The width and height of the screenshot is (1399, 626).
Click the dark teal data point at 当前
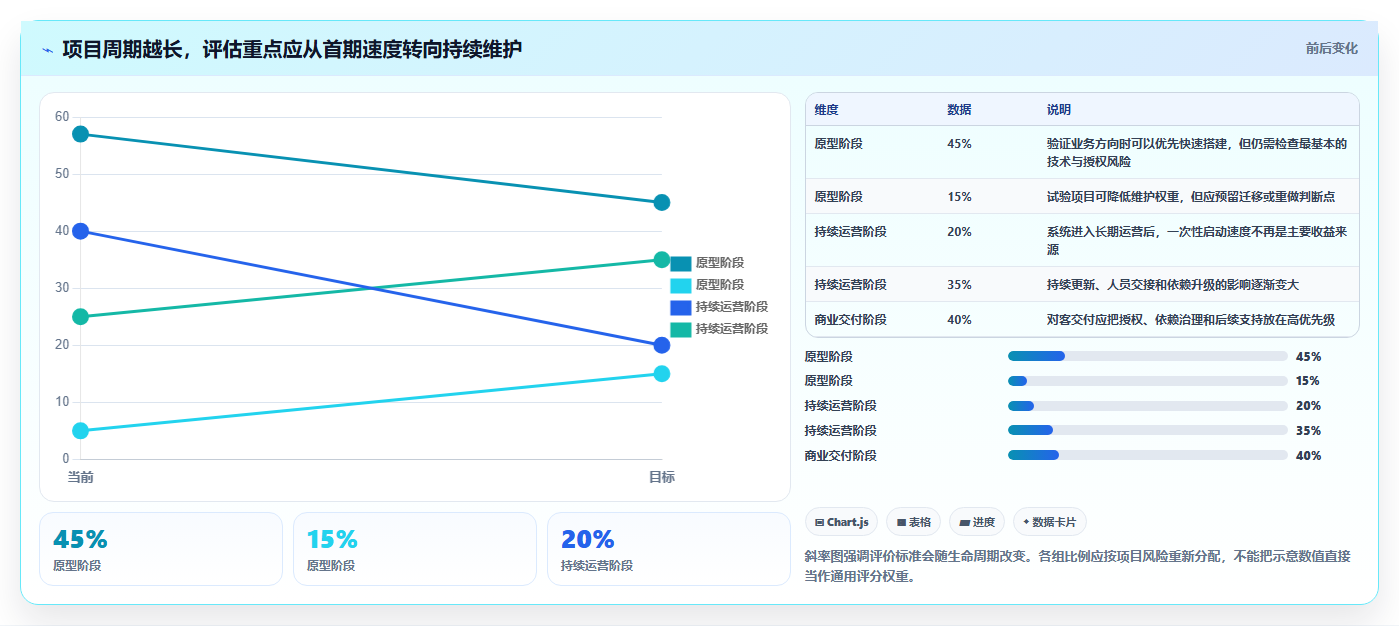(x=81, y=134)
